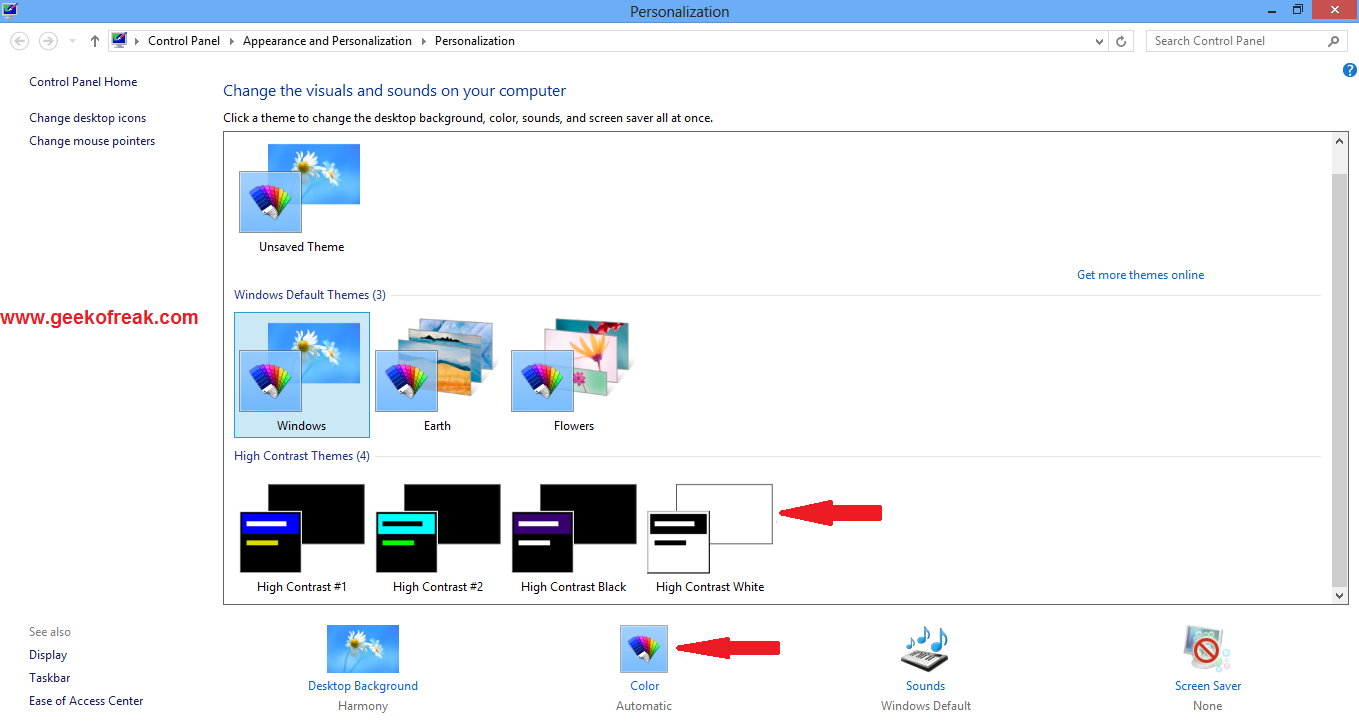Restore down the Personalization window
1359x727 pixels.
(x=1298, y=10)
